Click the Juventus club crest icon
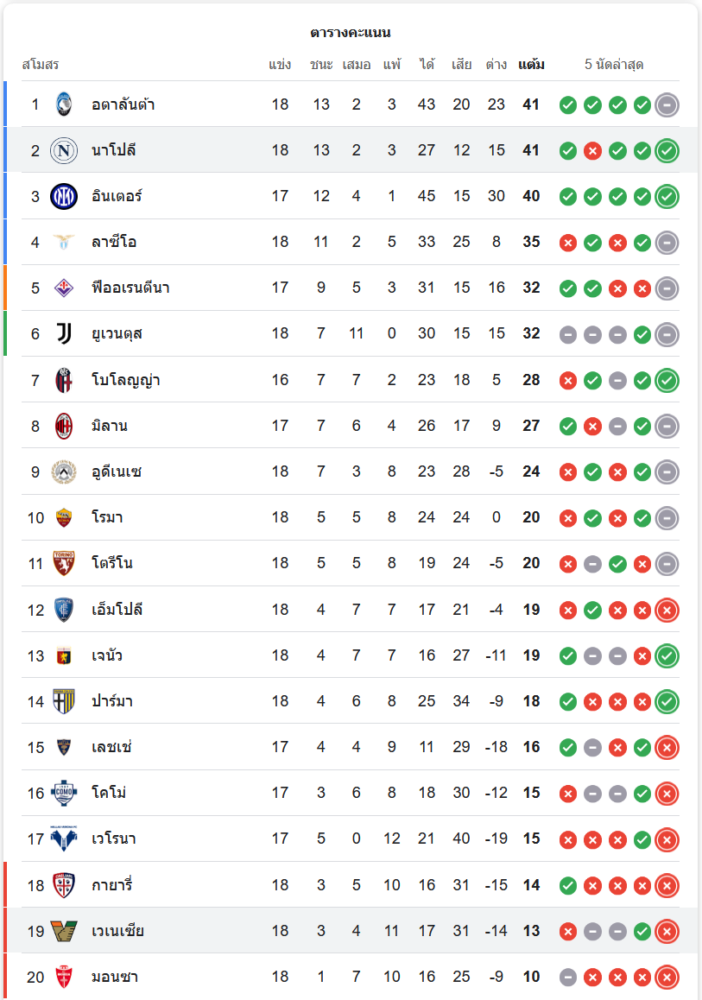Image resolution: width=702 pixels, height=1000 pixels. 64,334
